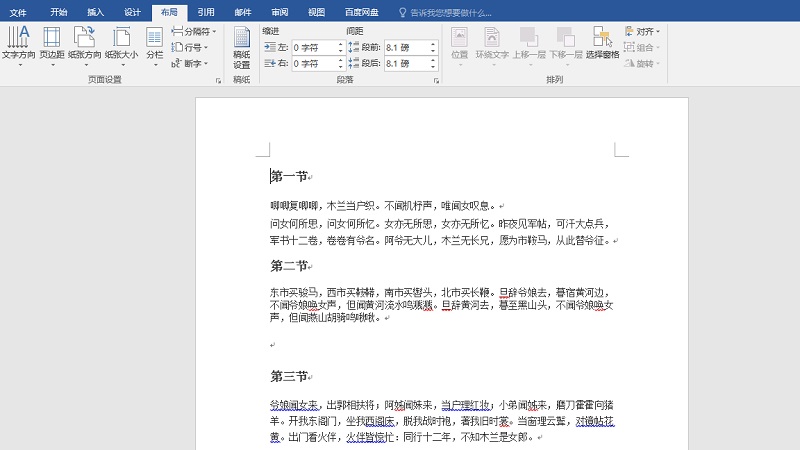Open 稿纸设置 manuscript paper settings

[242, 47]
